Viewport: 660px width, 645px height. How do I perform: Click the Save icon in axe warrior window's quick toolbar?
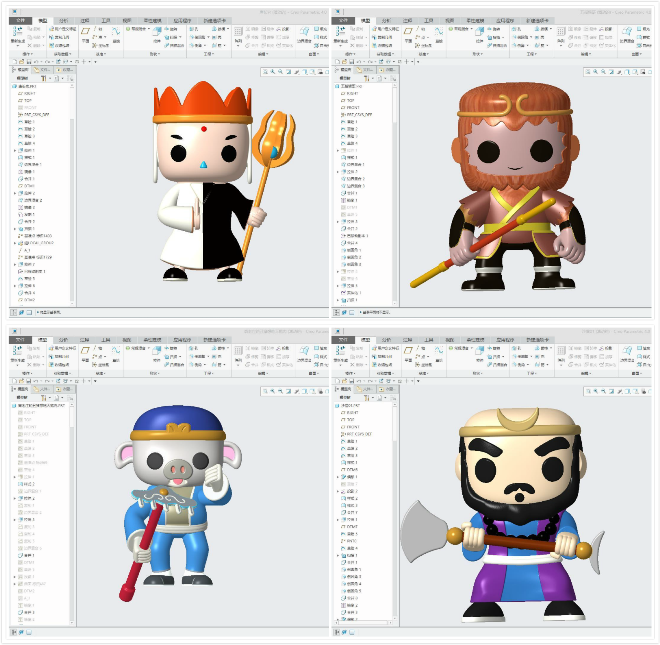coord(352,381)
